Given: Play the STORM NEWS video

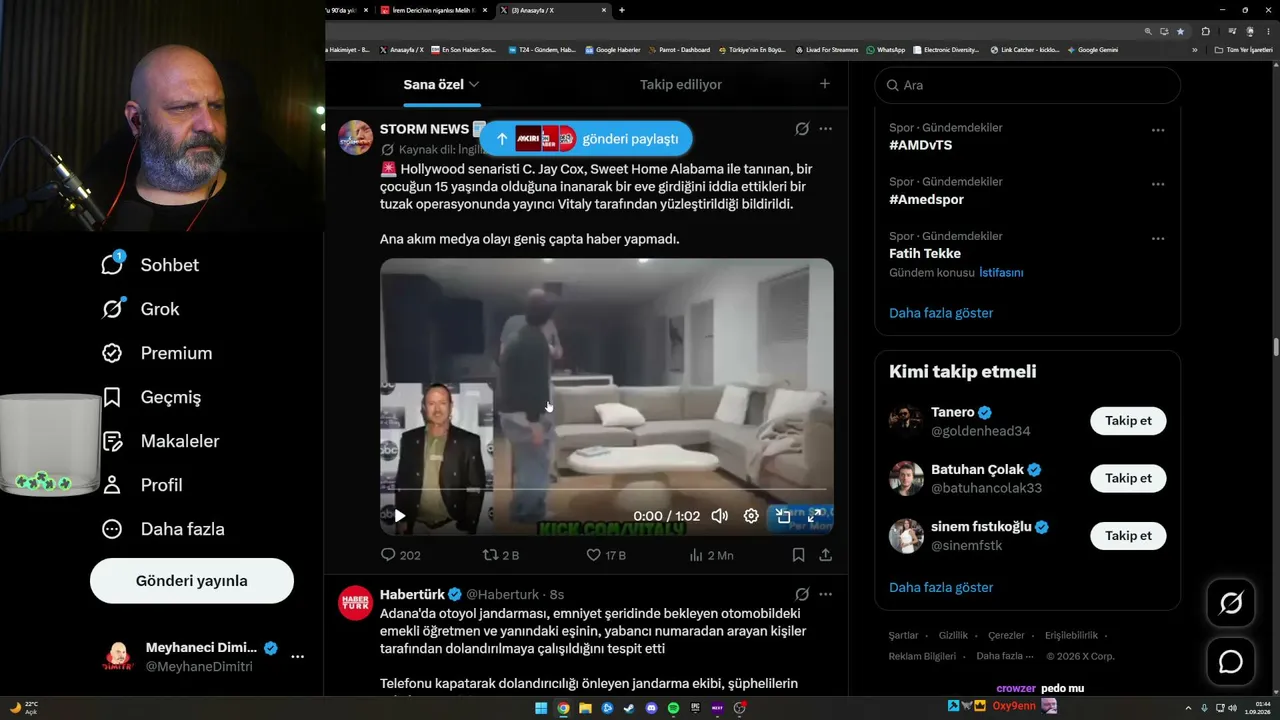Looking at the screenshot, I should tap(399, 516).
